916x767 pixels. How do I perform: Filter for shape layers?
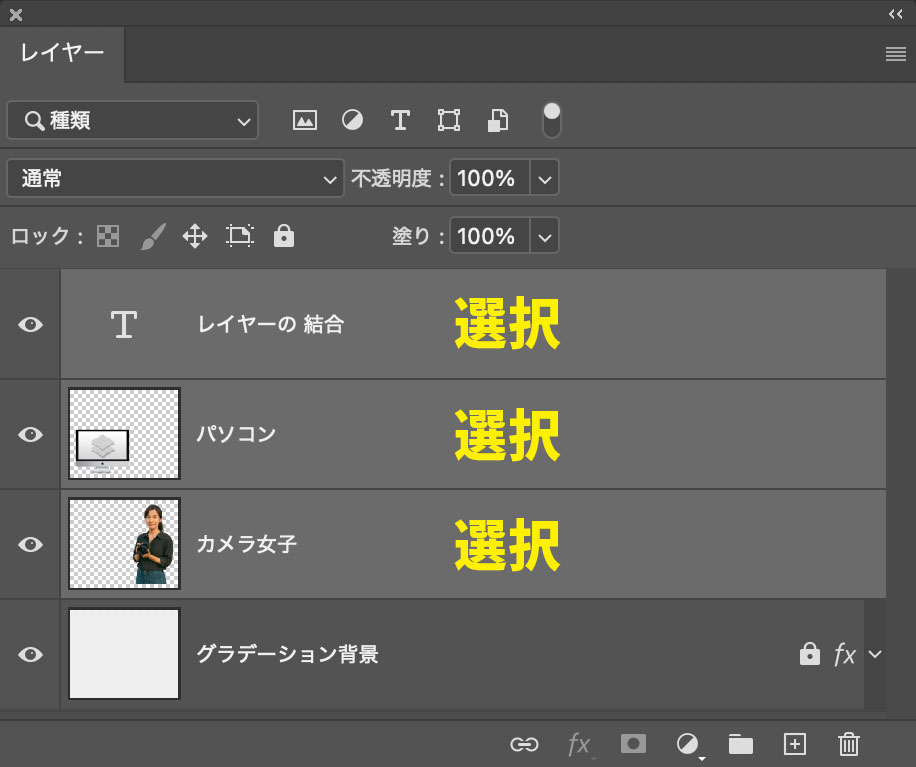coord(449,120)
